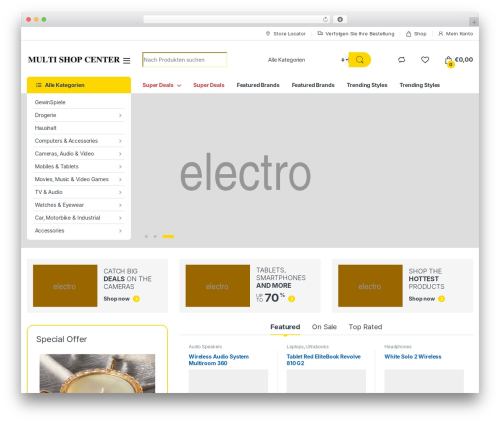Open White Solo 2 Wireless product
Viewport: 500px width, 423px height.
(413, 357)
